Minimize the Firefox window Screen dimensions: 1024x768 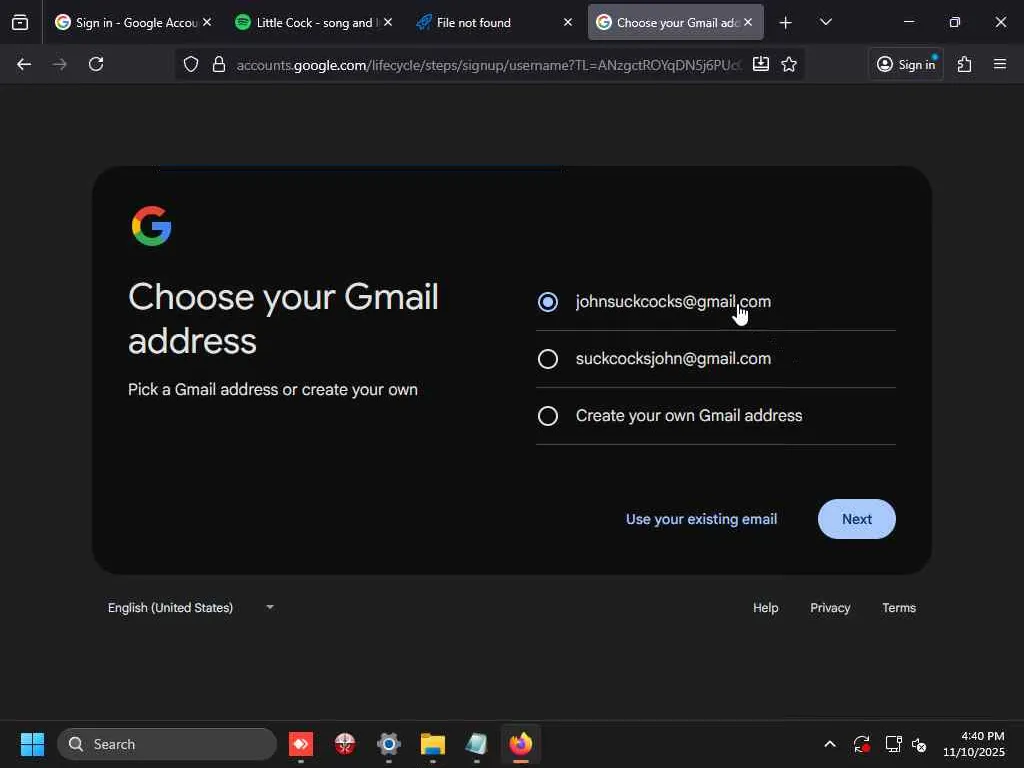[x=908, y=22]
